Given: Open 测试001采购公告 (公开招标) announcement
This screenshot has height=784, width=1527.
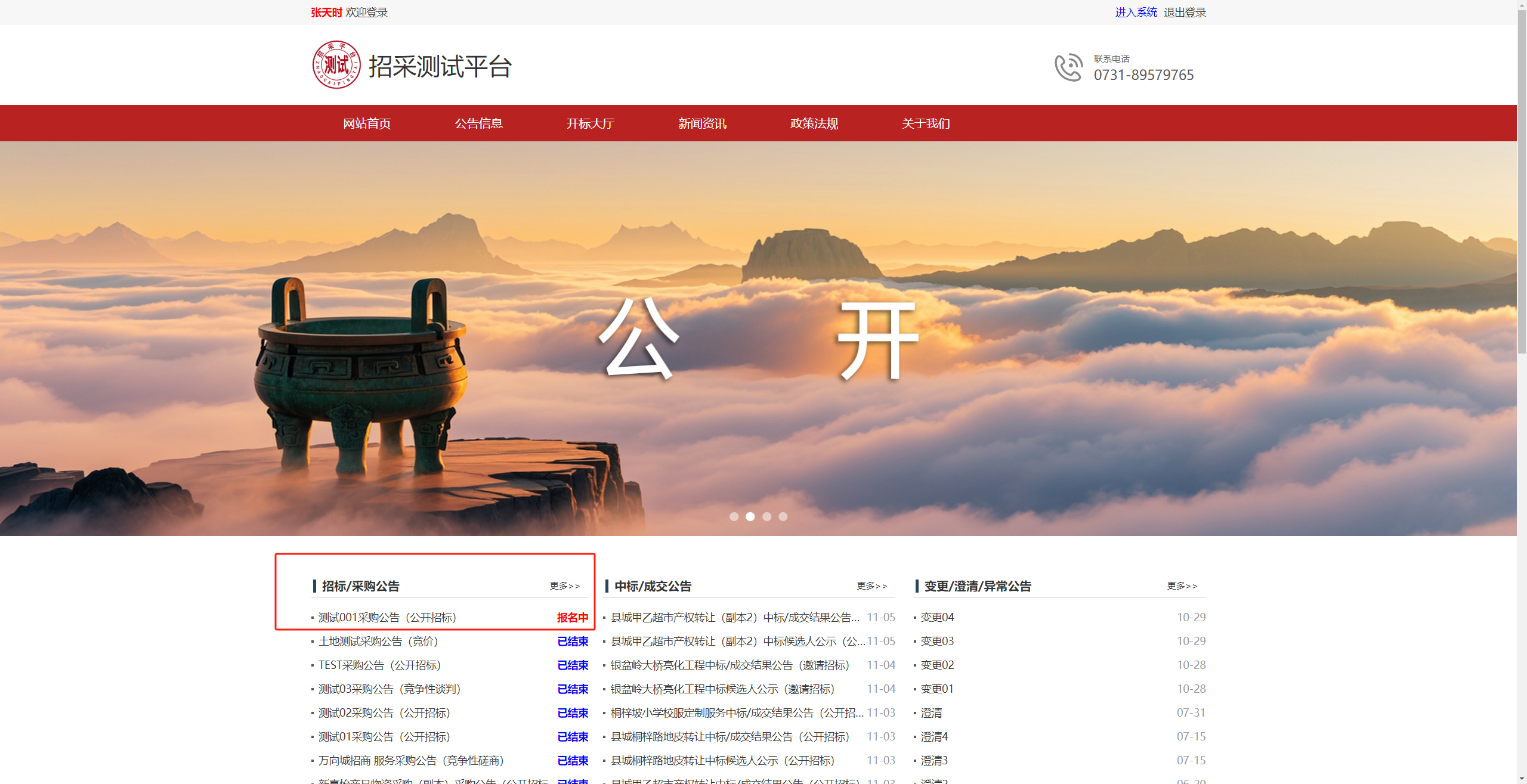Looking at the screenshot, I should click(387, 617).
